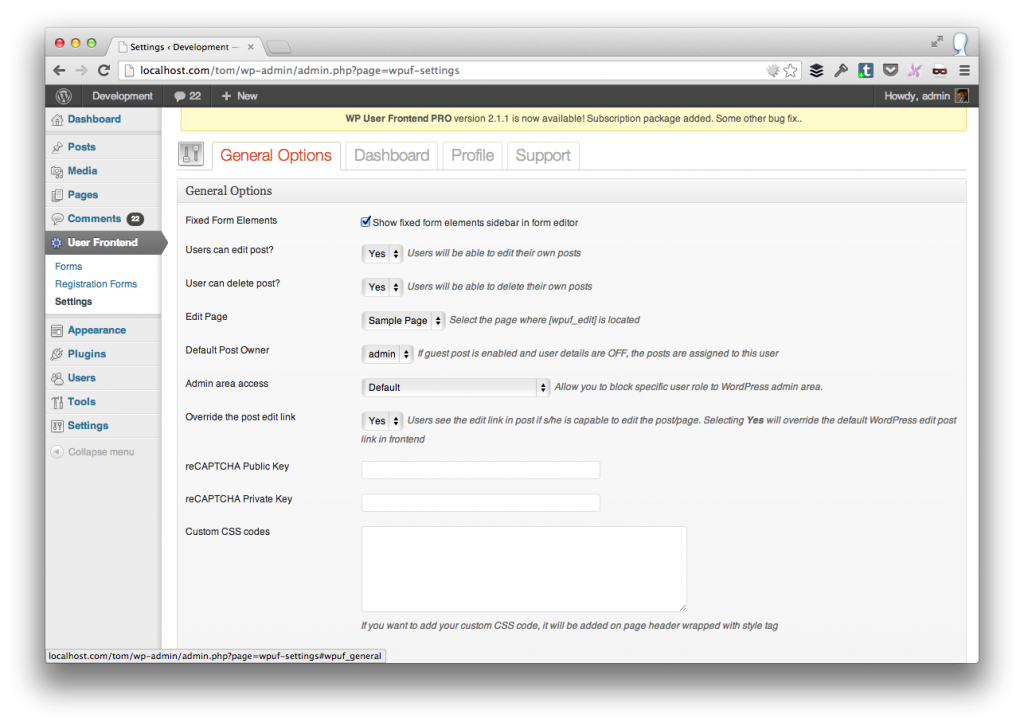Screen dimensions: 1024x726
Task: Click the wrench extension icon in toolbar
Action: click(841, 71)
